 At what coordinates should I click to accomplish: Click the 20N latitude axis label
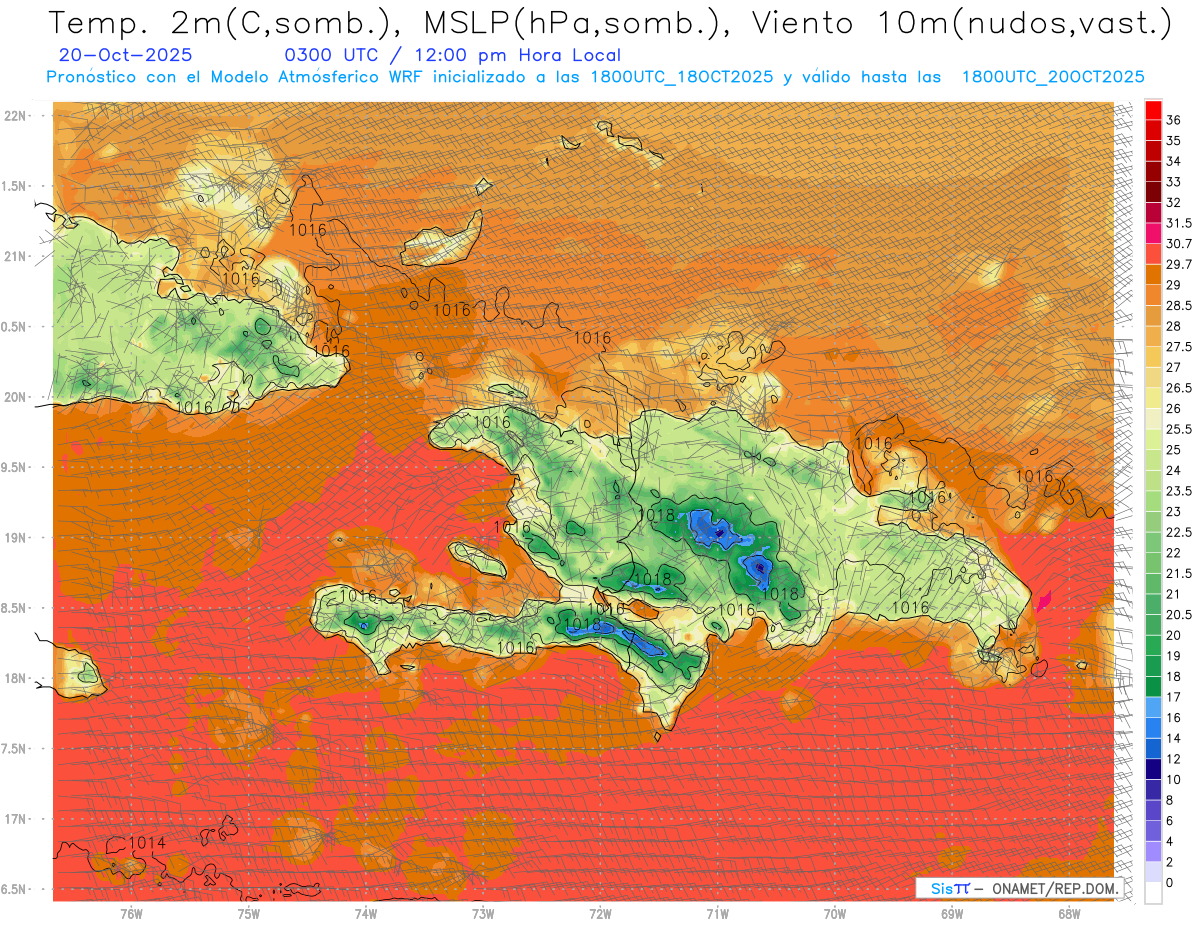pos(17,397)
